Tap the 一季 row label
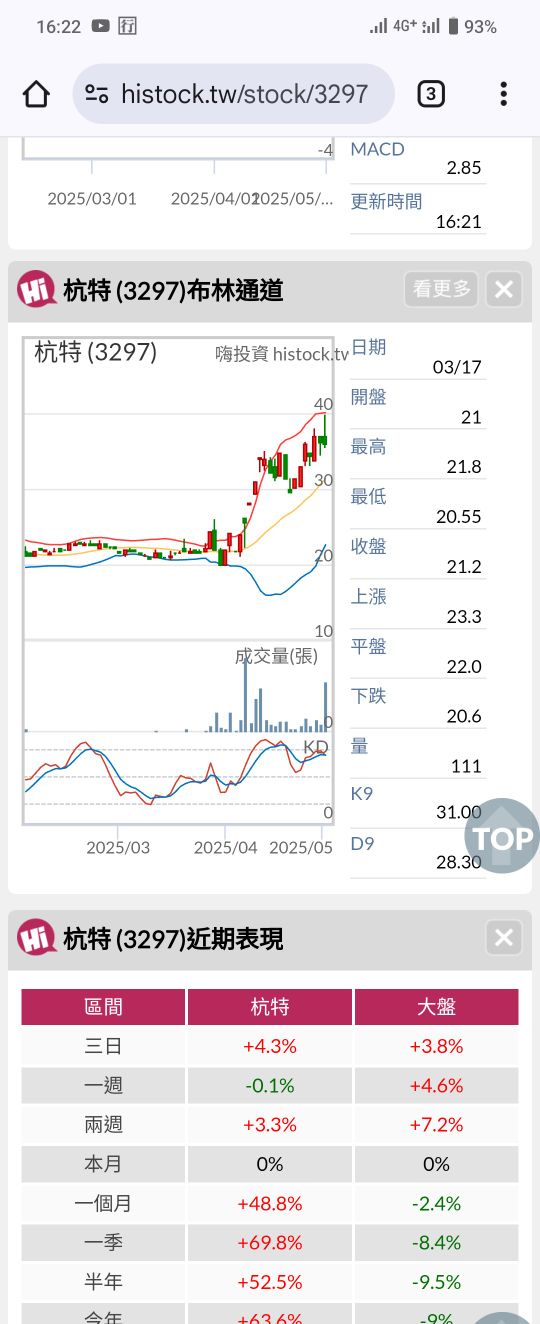The image size is (540, 1324). 104,1242
